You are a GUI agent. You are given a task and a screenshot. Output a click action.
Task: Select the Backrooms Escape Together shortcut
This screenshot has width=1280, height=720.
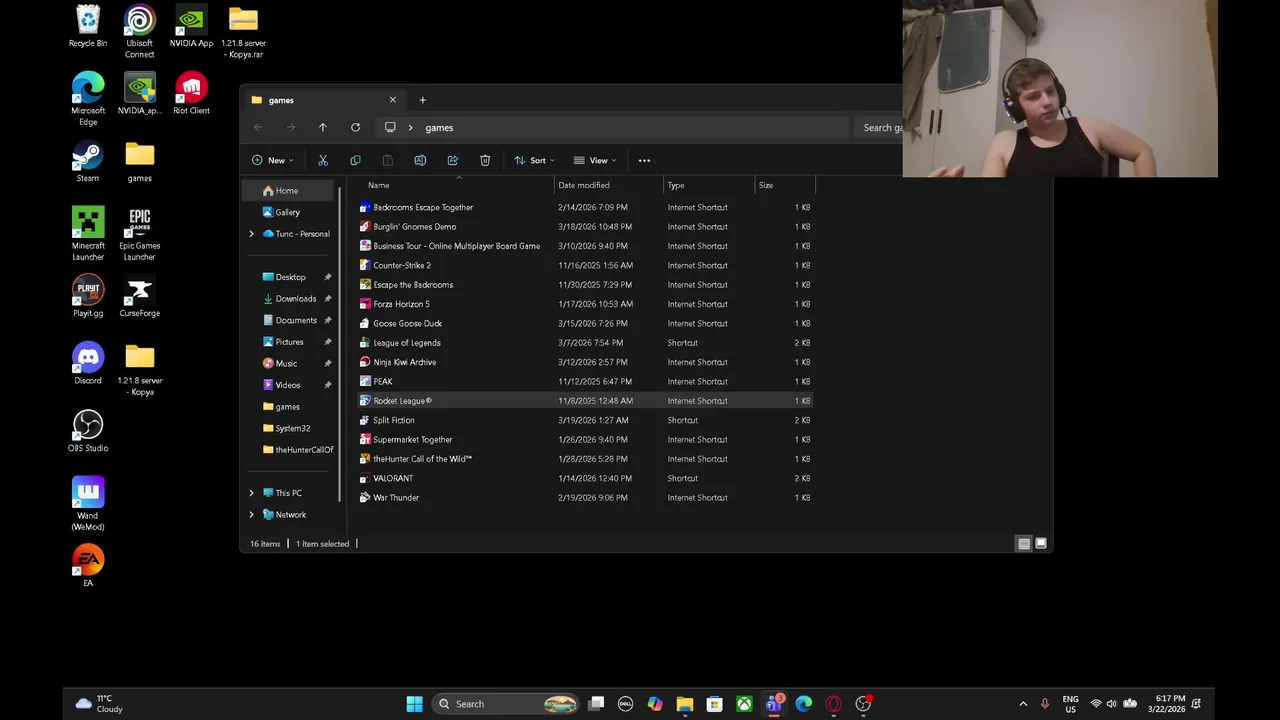coord(585,207)
